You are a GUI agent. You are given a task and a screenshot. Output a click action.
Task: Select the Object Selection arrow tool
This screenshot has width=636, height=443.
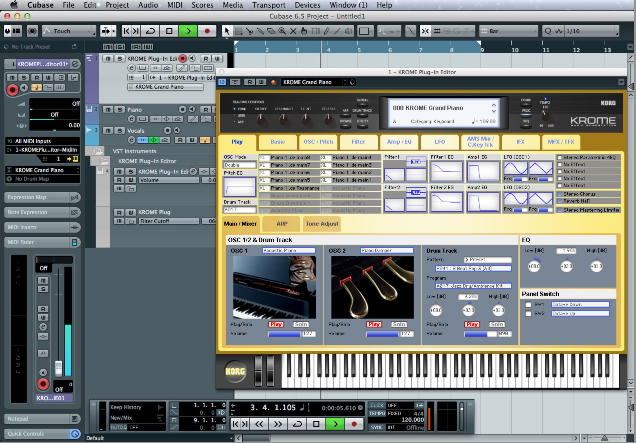click(x=227, y=31)
